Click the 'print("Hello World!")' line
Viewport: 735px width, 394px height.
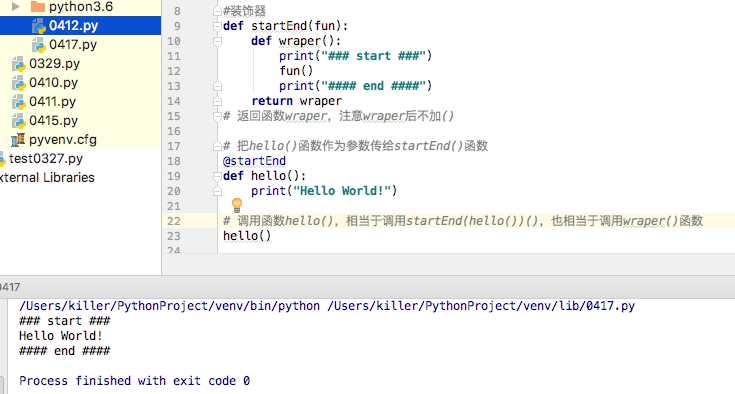point(324,191)
